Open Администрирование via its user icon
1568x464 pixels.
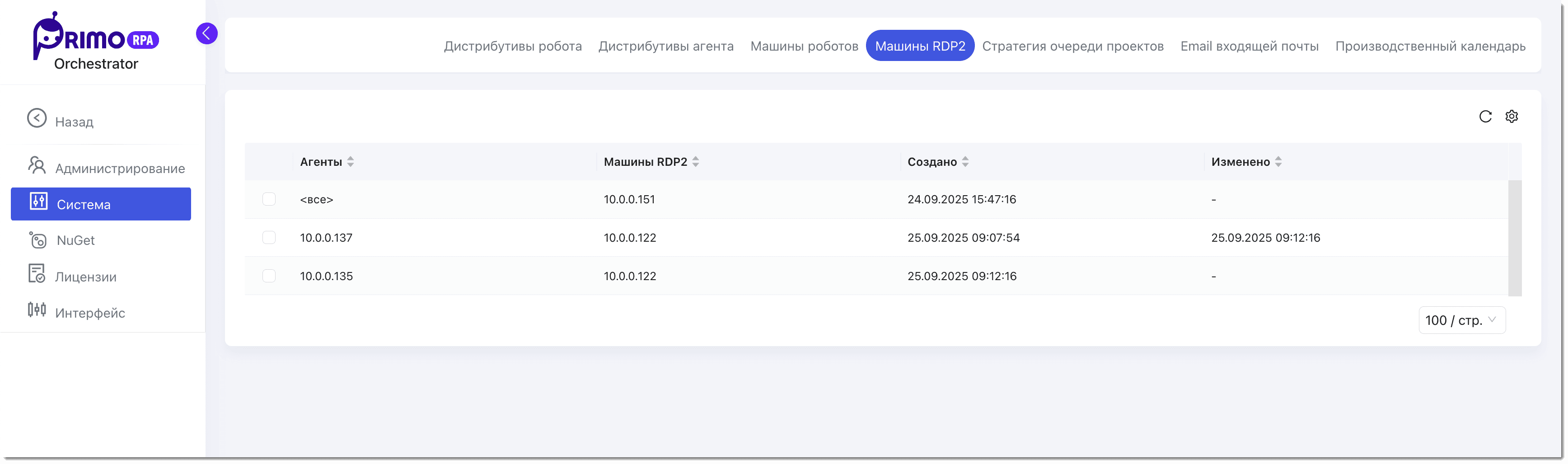(37, 166)
